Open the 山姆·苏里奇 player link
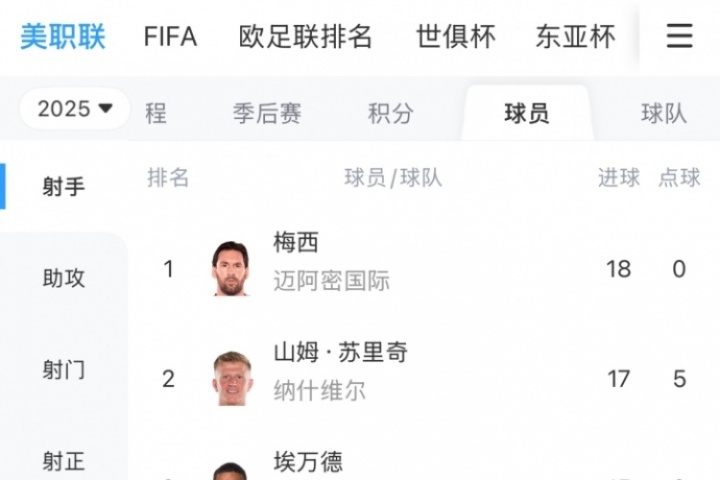This screenshot has height=480, width=720. click(340, 352)
